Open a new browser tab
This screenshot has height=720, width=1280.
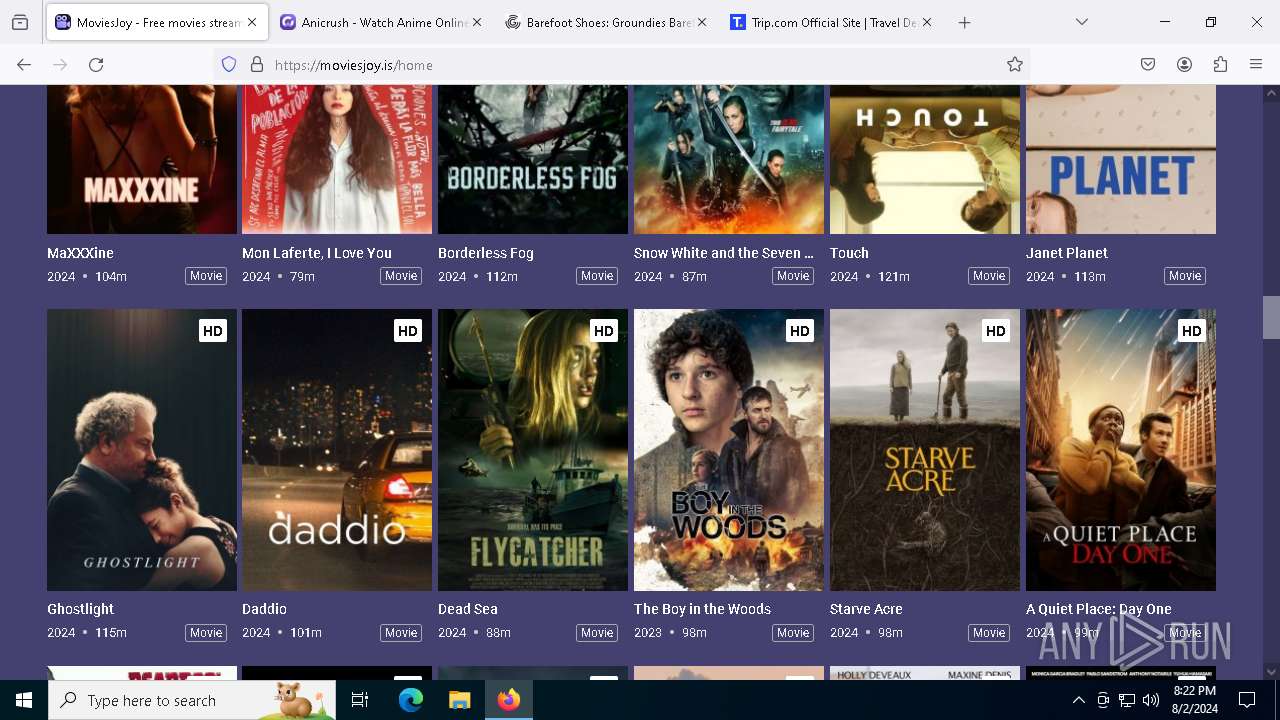964,22
